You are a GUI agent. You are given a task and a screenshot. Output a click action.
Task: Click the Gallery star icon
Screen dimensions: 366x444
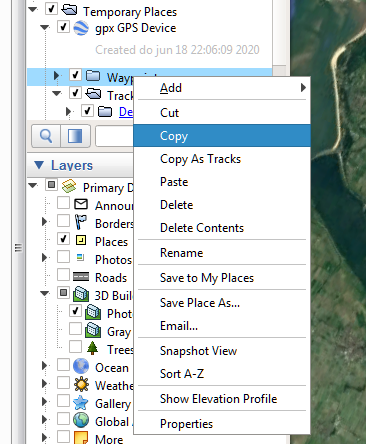[81, 402]
